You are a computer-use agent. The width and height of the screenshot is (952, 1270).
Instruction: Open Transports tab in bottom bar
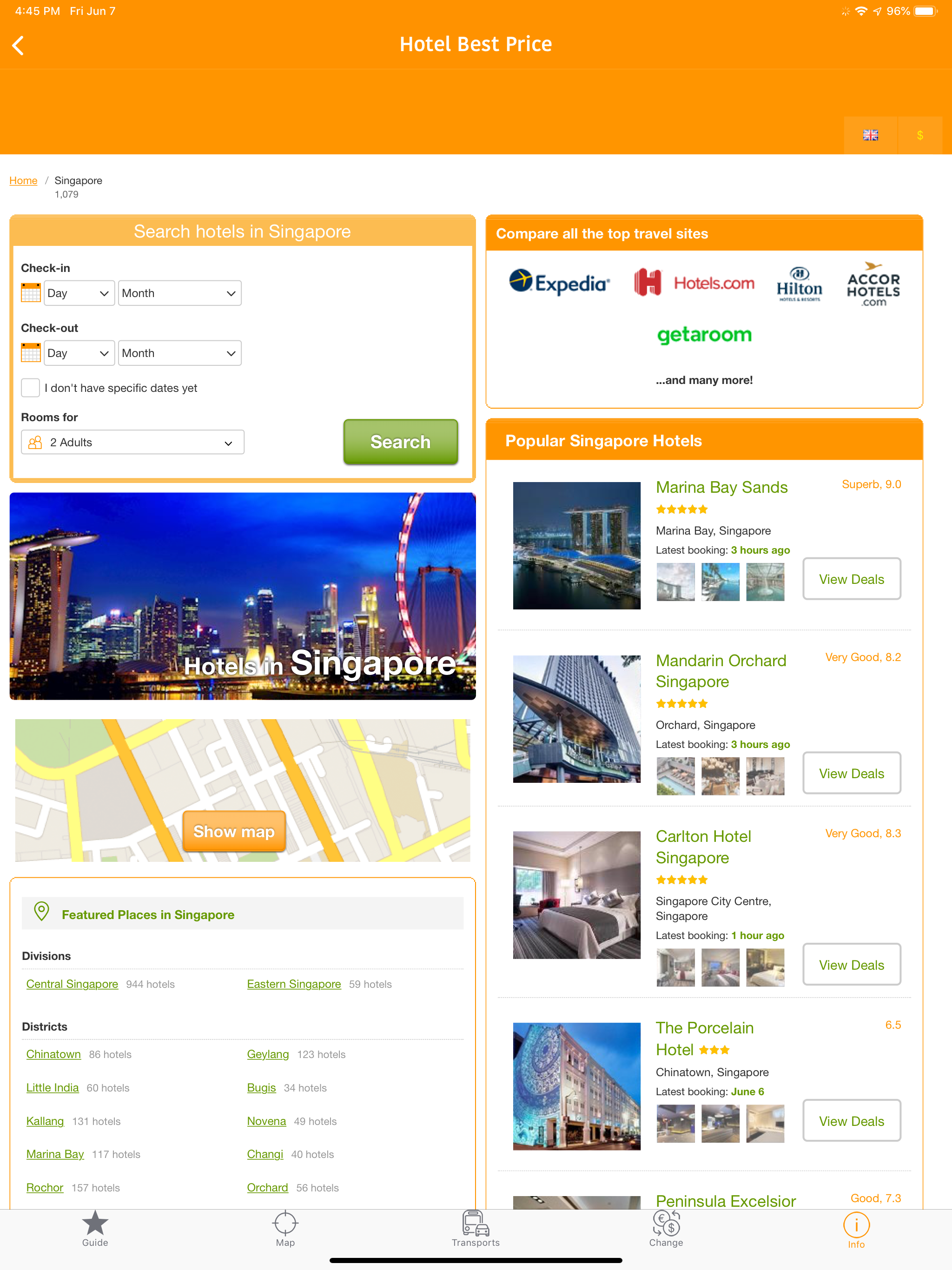[x=476, y=1229]
